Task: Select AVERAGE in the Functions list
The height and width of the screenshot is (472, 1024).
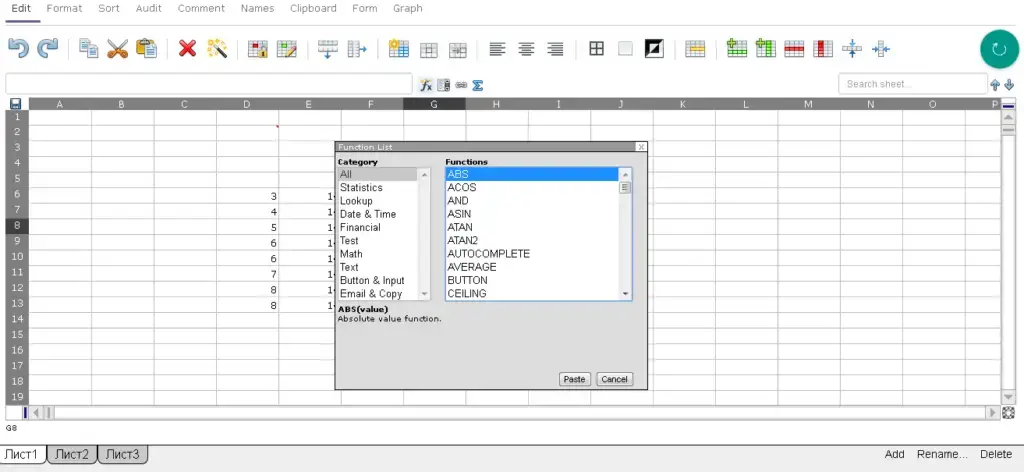Action: coord(474,267)
